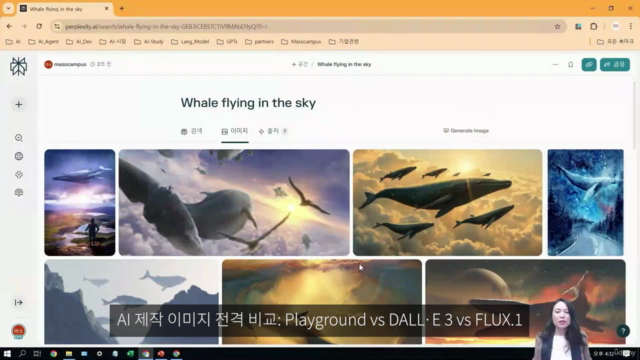Viewport: 640px width, 360px height.
Task: View site information icon
Action: (57, 27)
